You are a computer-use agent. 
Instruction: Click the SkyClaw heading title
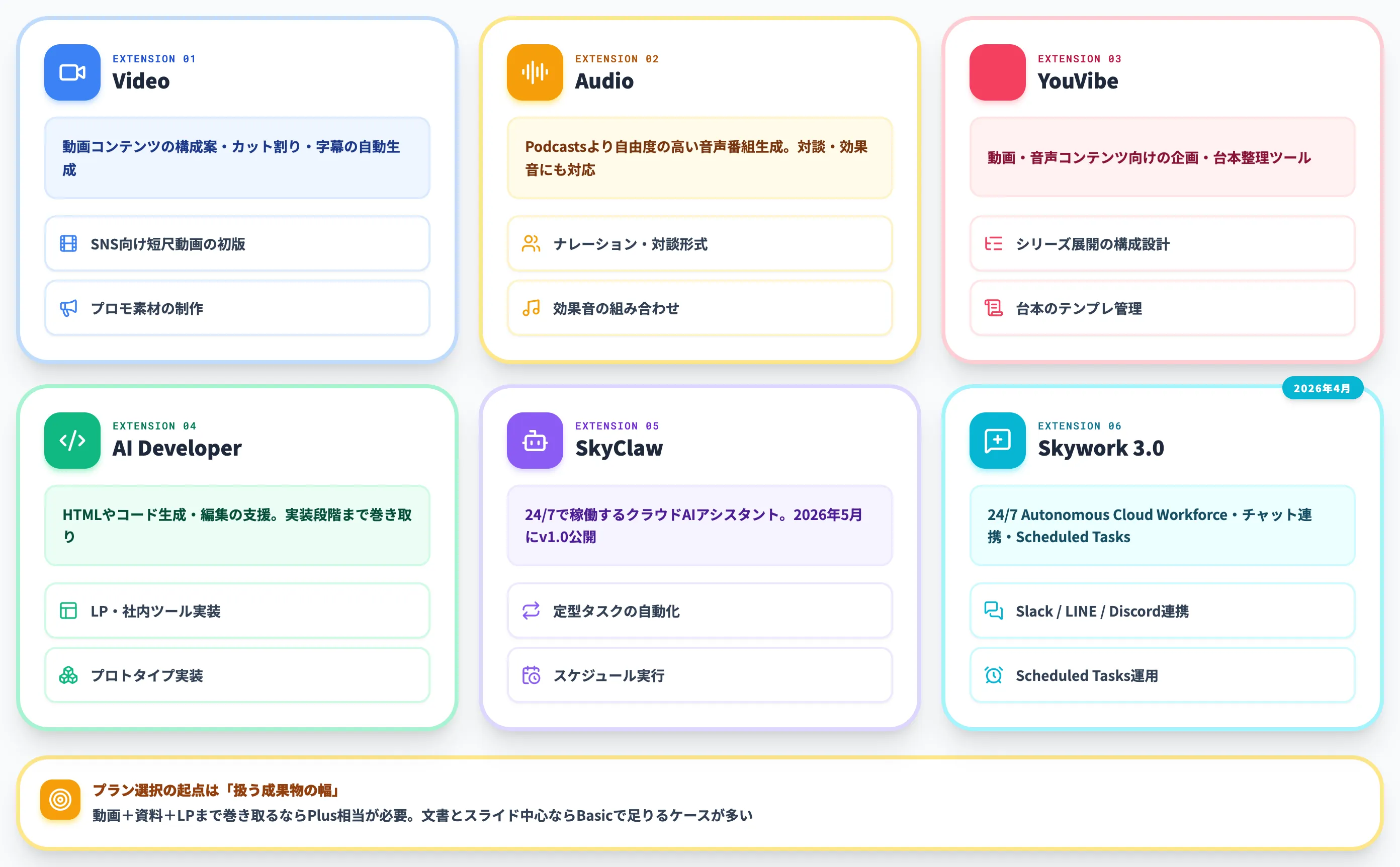[619, 448]
